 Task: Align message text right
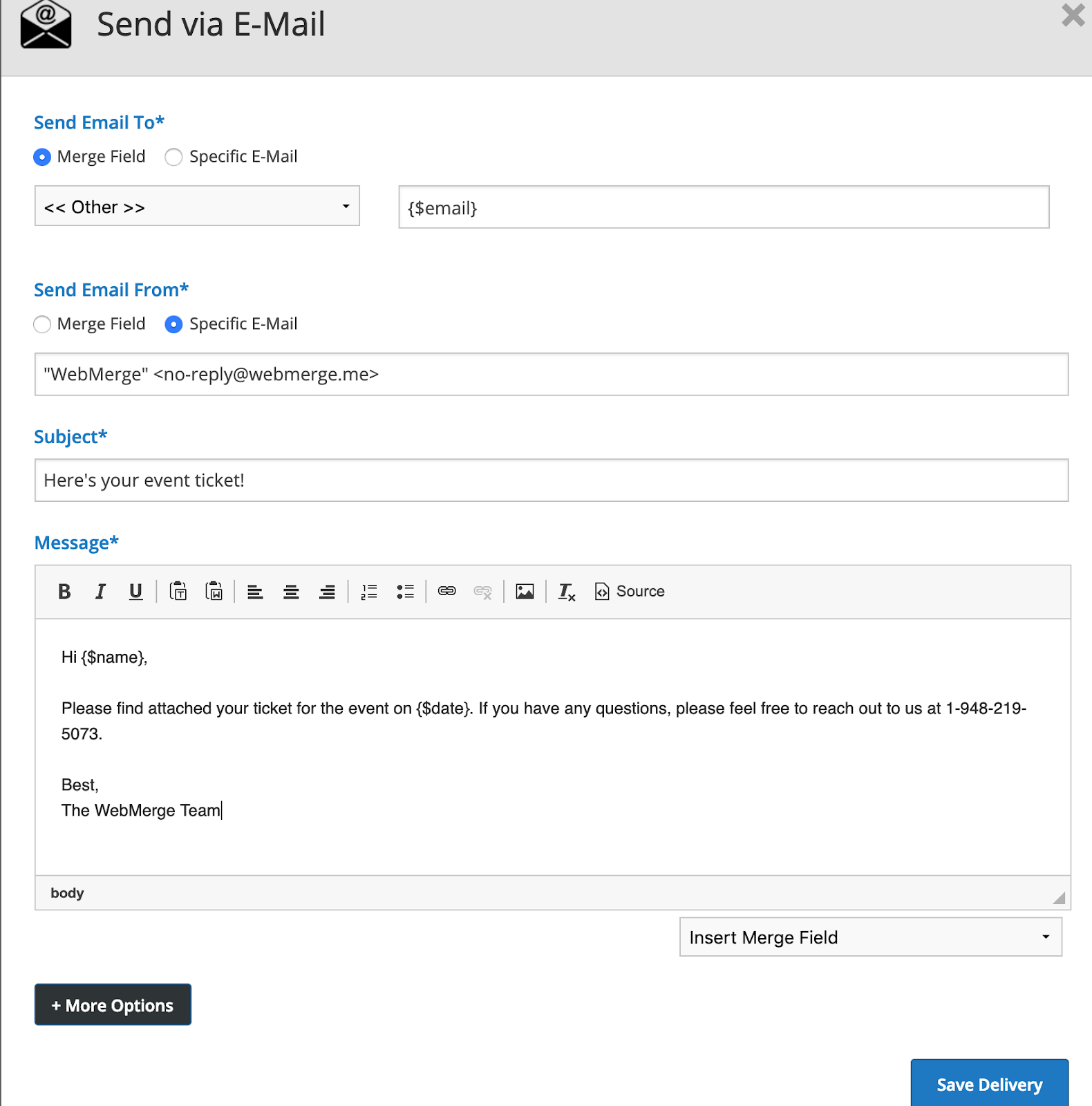[327, 592]
